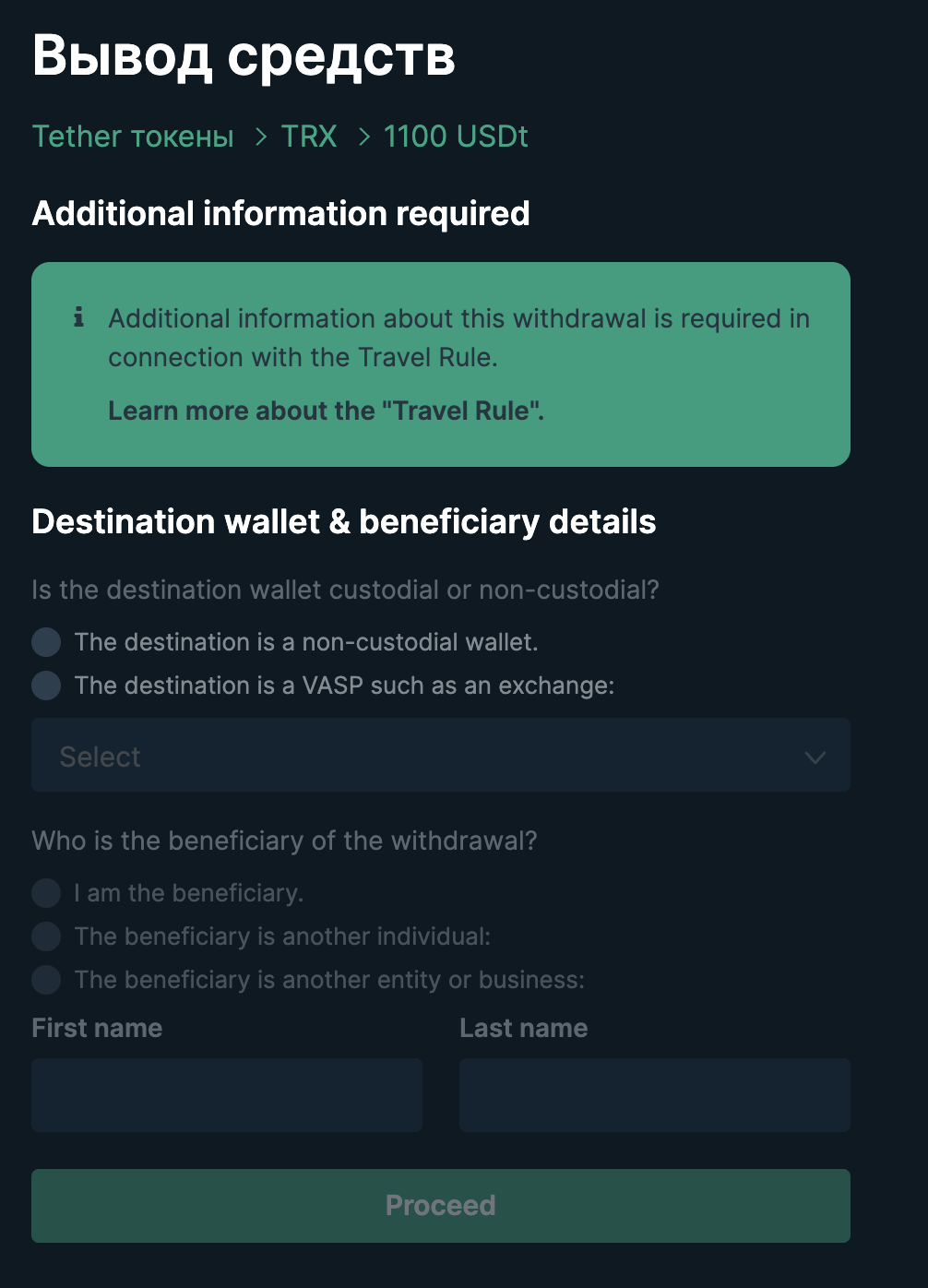Screen dimensions: 928x1288
Task: Pick 'The beneficiary is another individual' option
Action: 46,936
